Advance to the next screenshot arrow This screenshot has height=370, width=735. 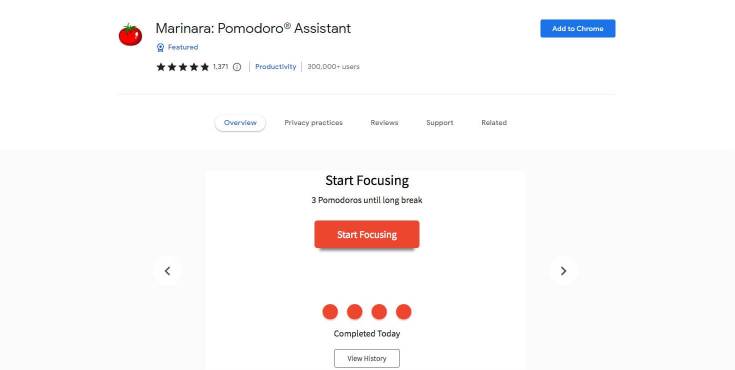(563, 271)
